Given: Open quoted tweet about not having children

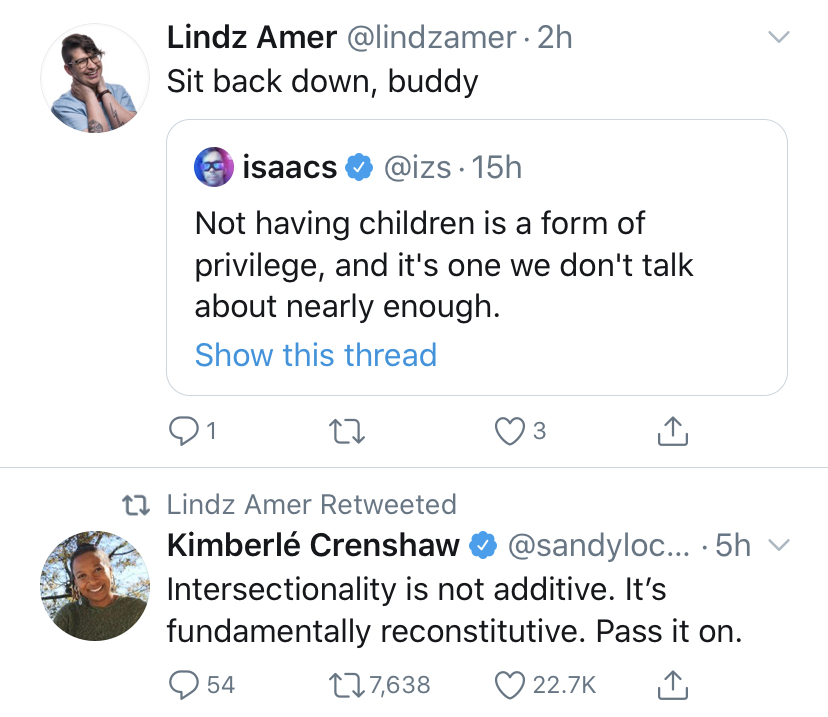Looking at the screenshot, I should coord(477,258).
